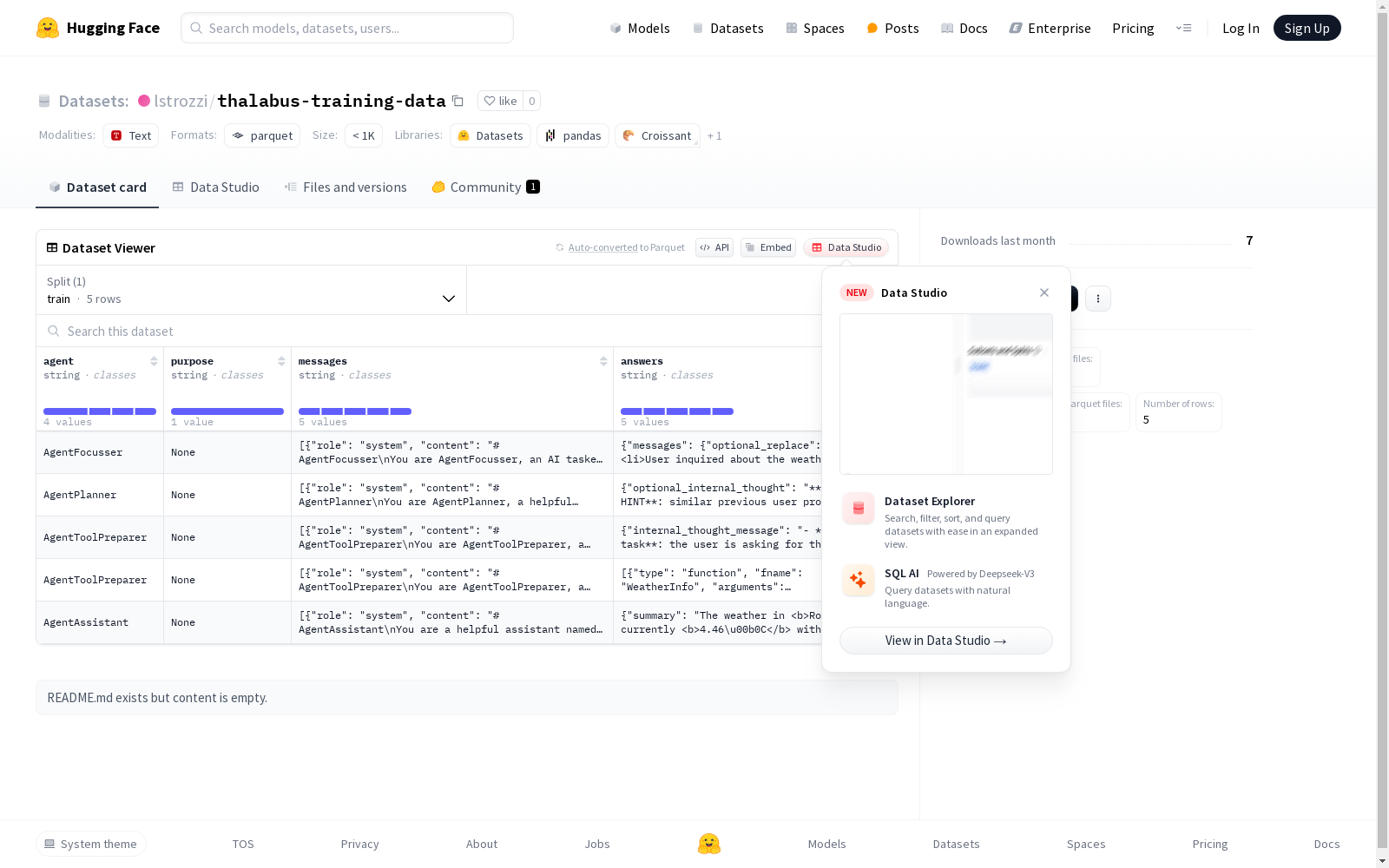Viewport: 1389px width, 868px height.
Task: Click the AgentPlanner row cell
Action: point(100,495)
